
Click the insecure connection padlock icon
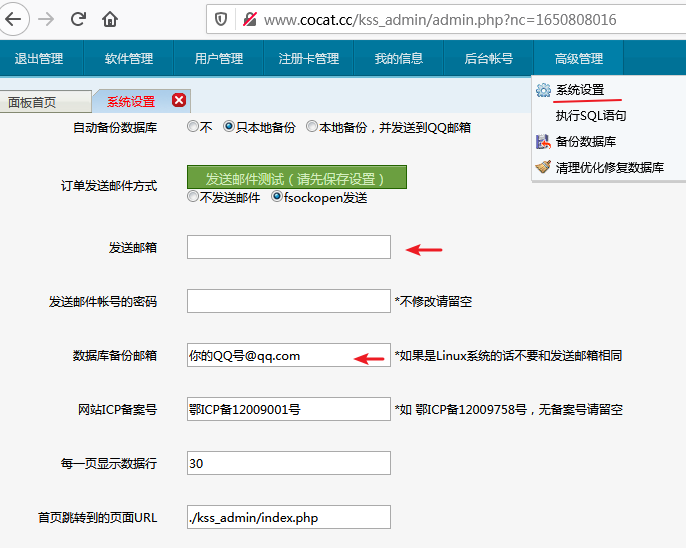coord(250,19)
